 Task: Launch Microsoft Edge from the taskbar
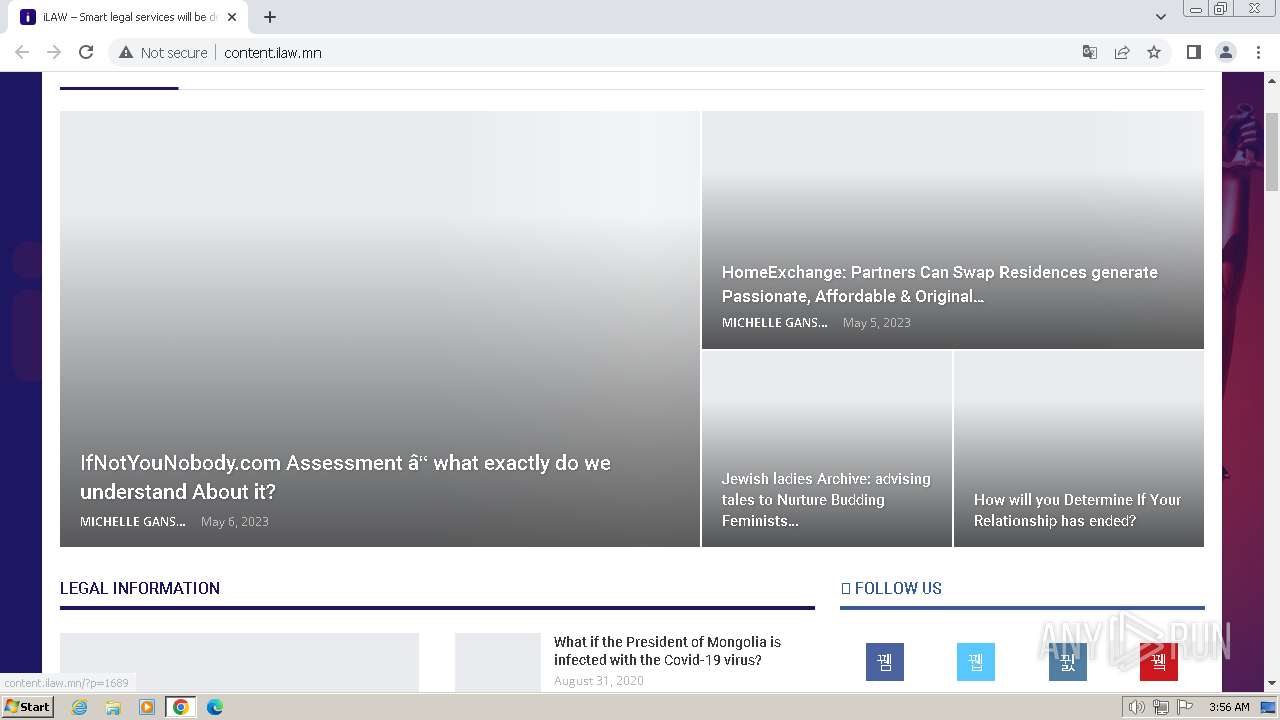point(214,707)
